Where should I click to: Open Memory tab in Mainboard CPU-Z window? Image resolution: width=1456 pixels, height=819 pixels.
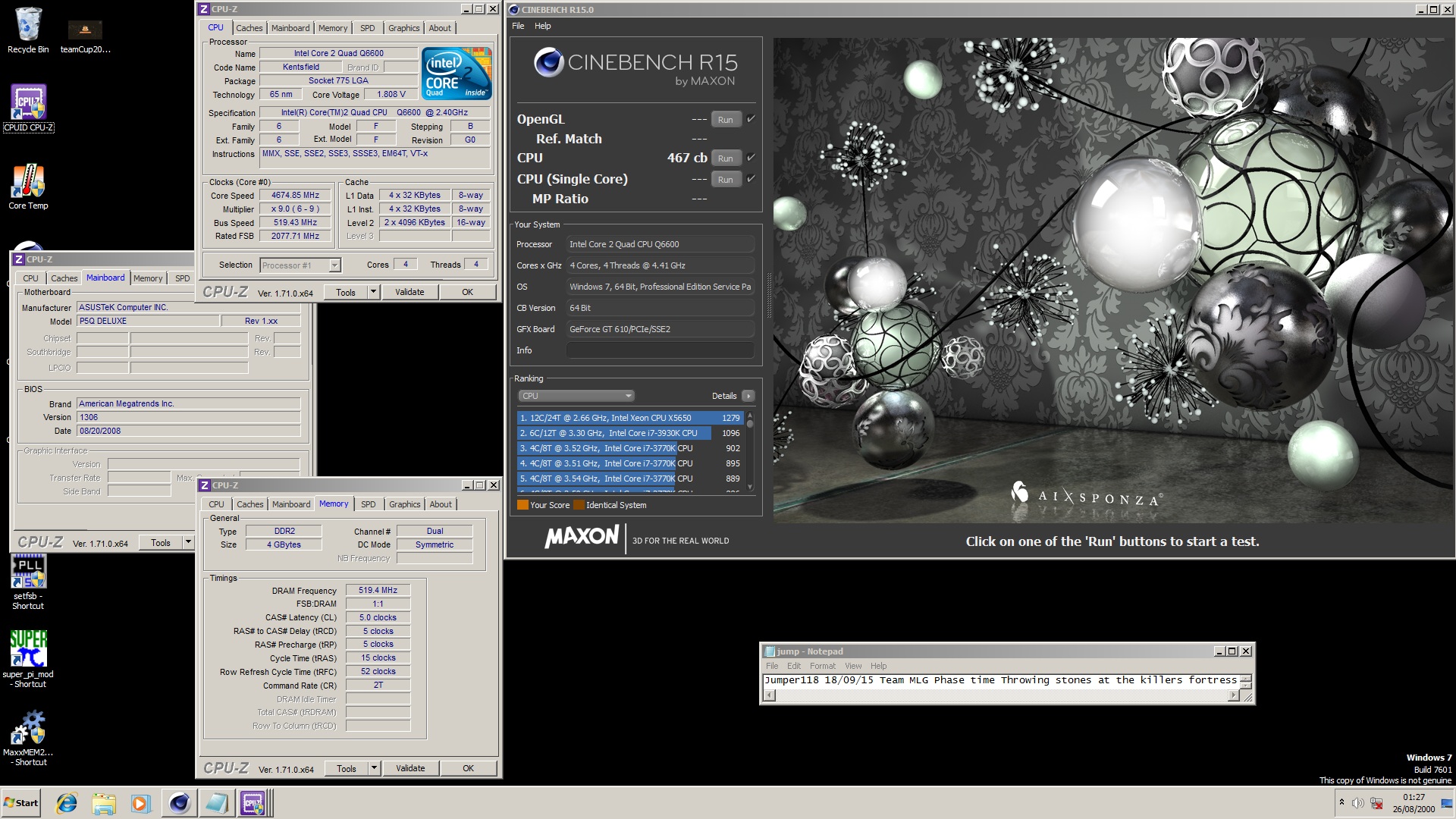pos(148,278)
